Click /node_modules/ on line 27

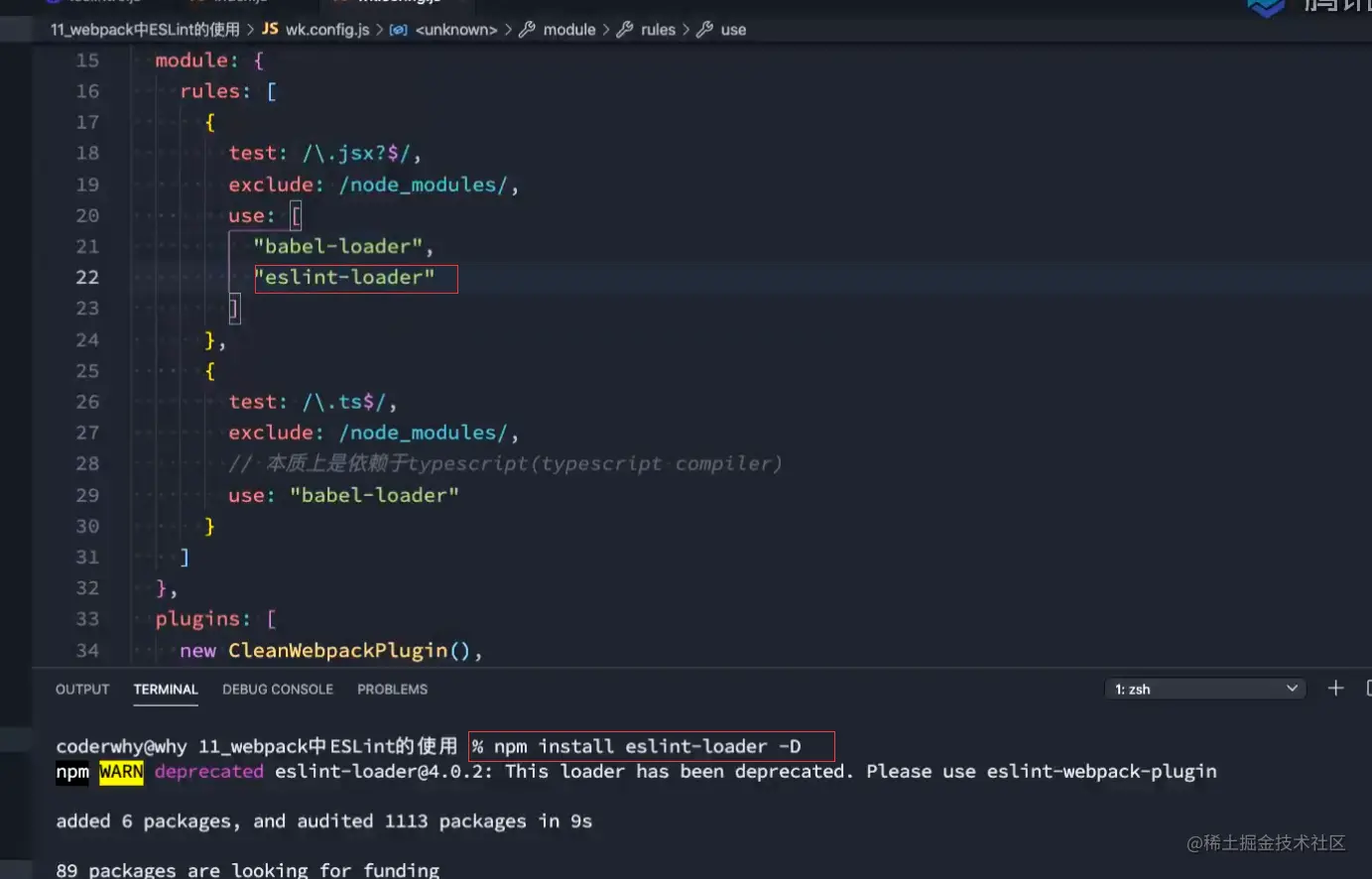[424, 433]
